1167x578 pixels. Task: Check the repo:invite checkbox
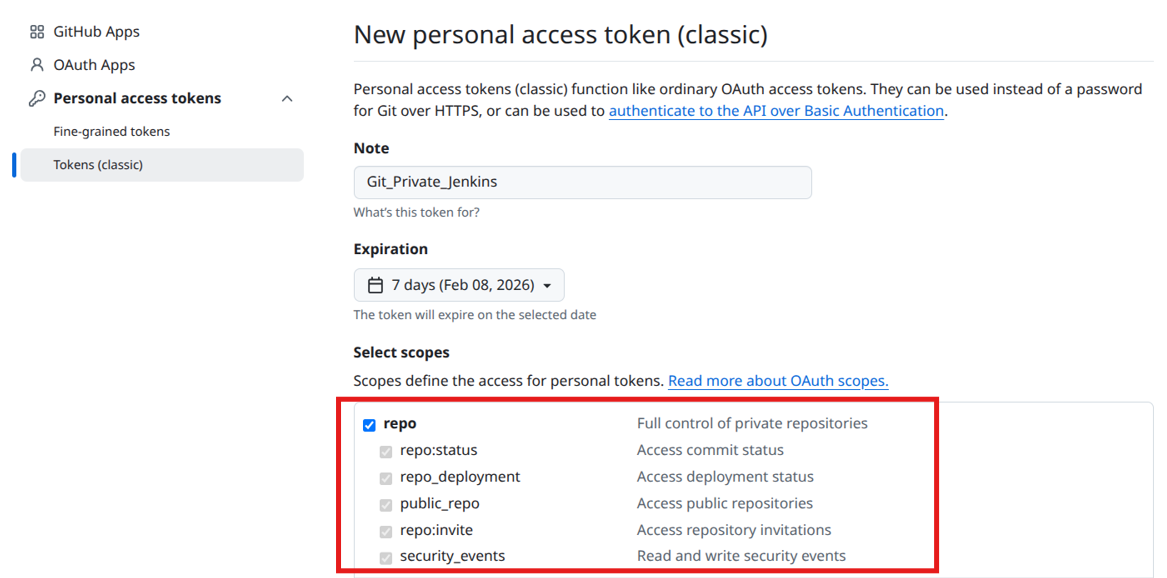pyautogui.click(x=386, y=531)
